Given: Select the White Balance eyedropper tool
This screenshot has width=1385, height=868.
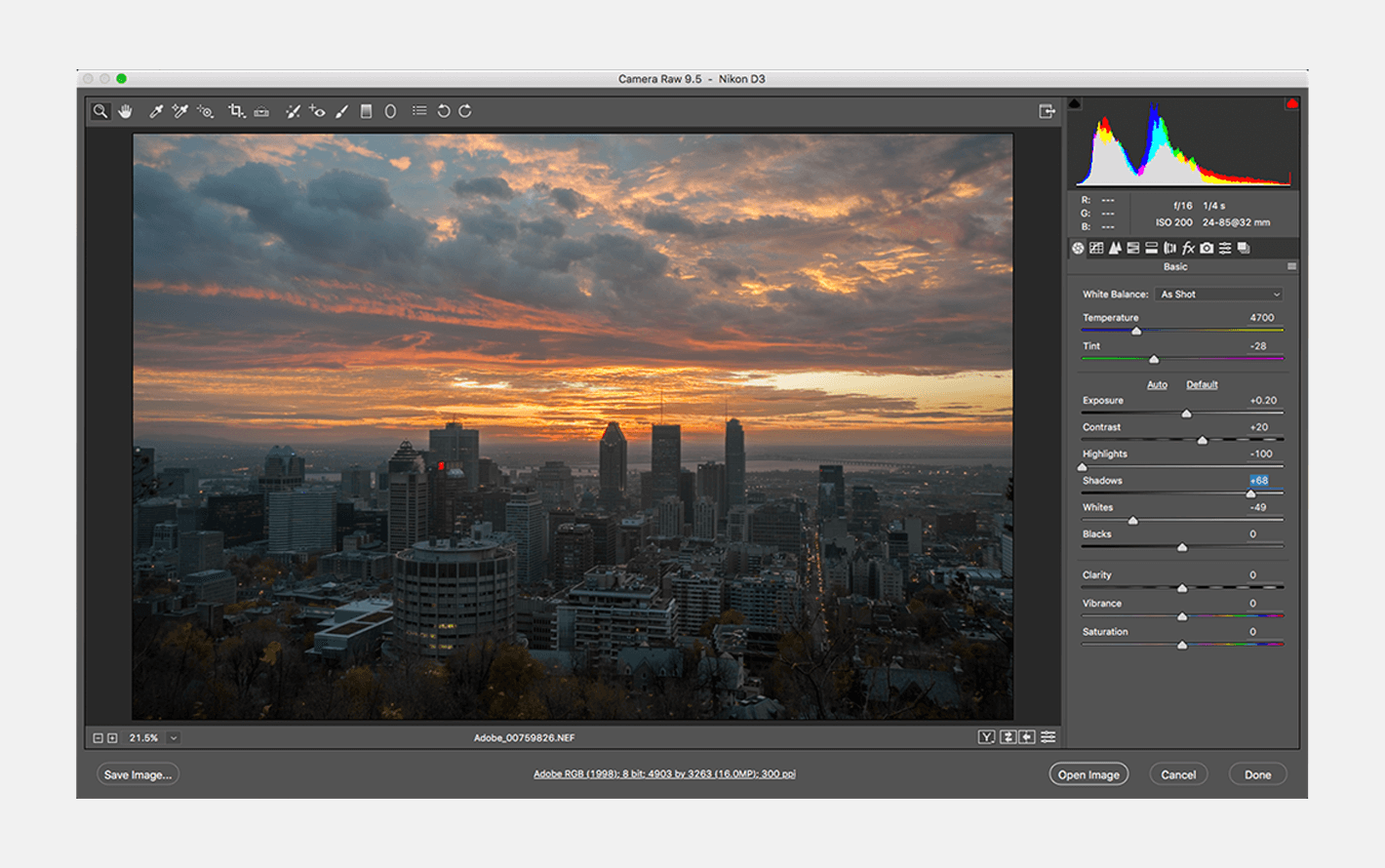Looking at the screenshot, I should coord(155,111).
